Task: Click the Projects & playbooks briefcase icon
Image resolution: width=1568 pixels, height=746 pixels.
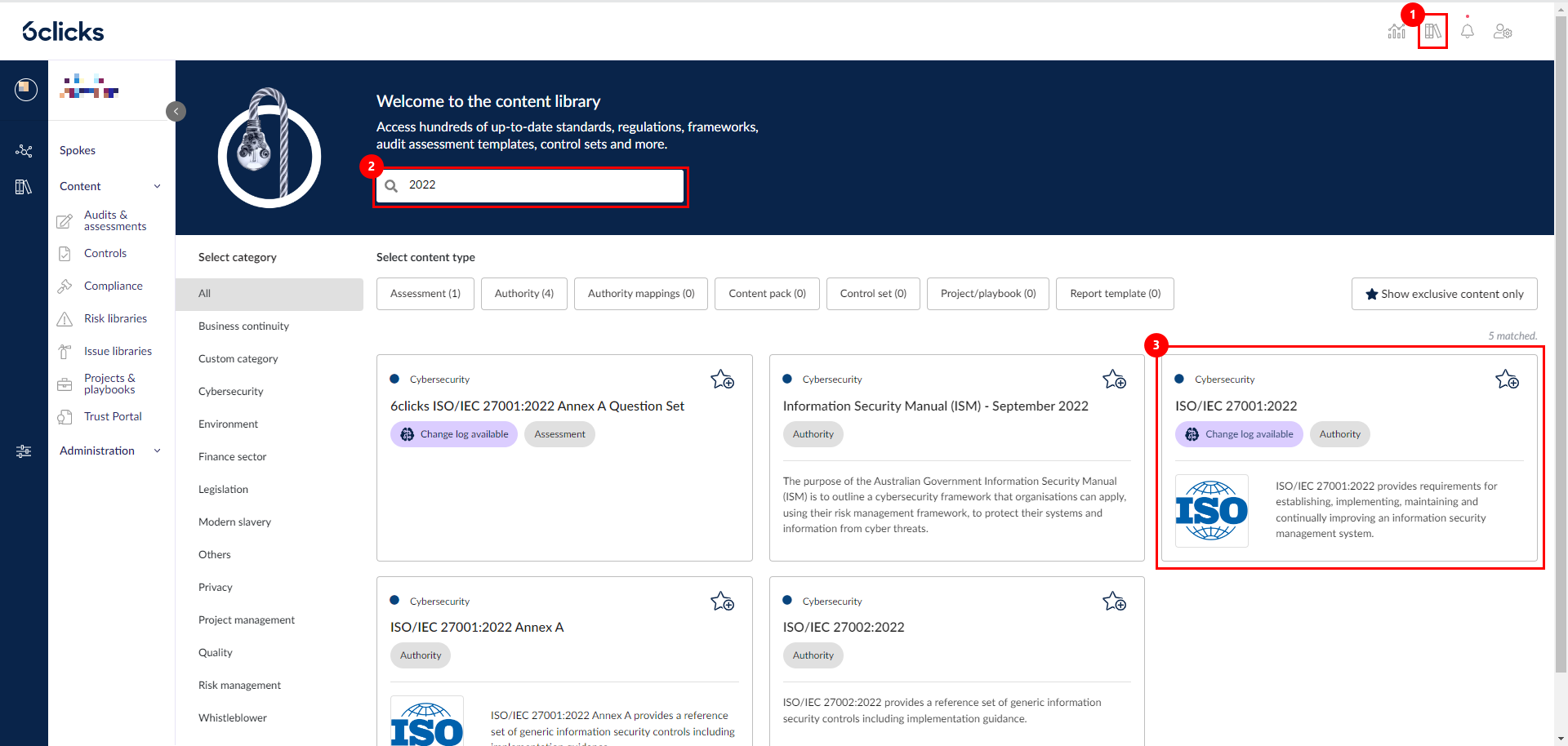Action: 65,384
